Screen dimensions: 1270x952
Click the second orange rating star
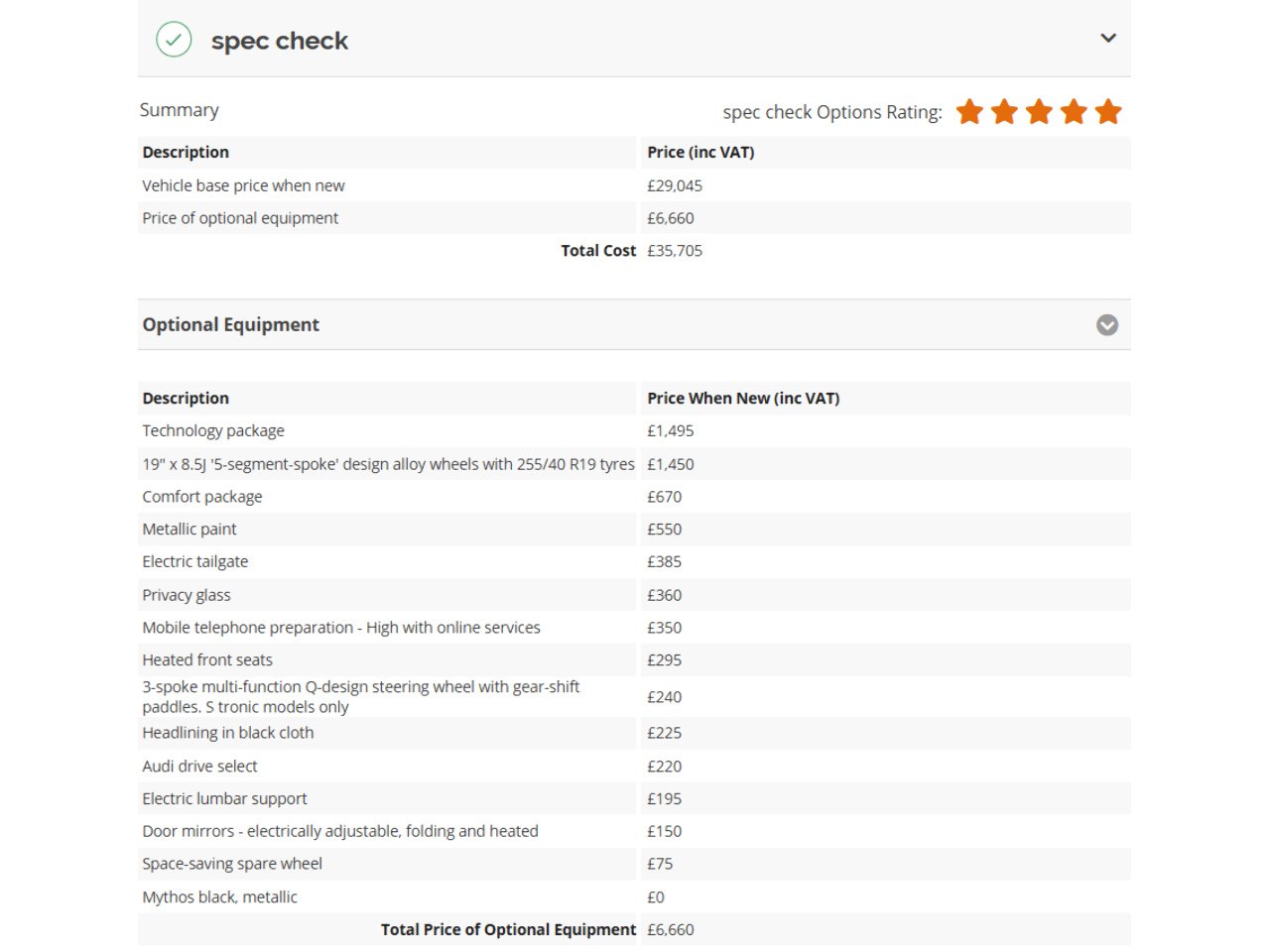[1004, 112]
